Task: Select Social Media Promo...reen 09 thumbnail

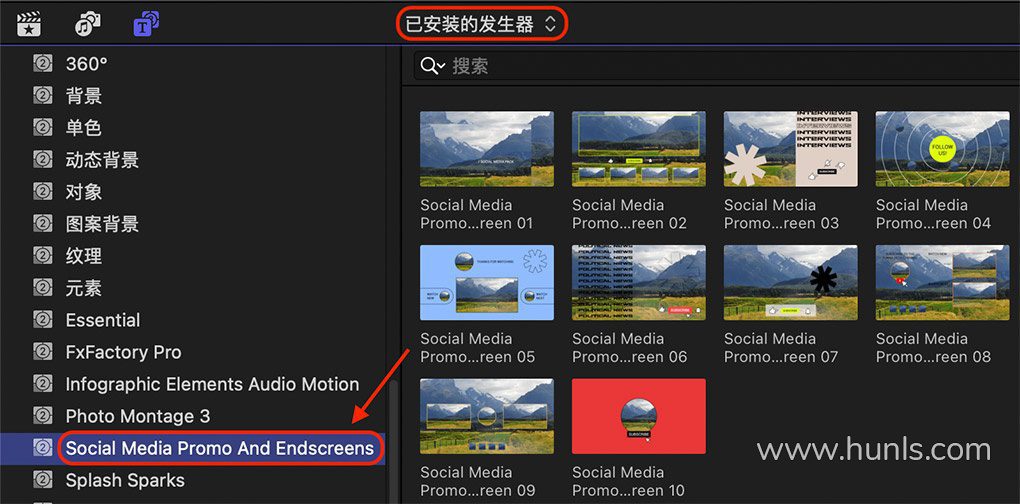Action: 487,416
